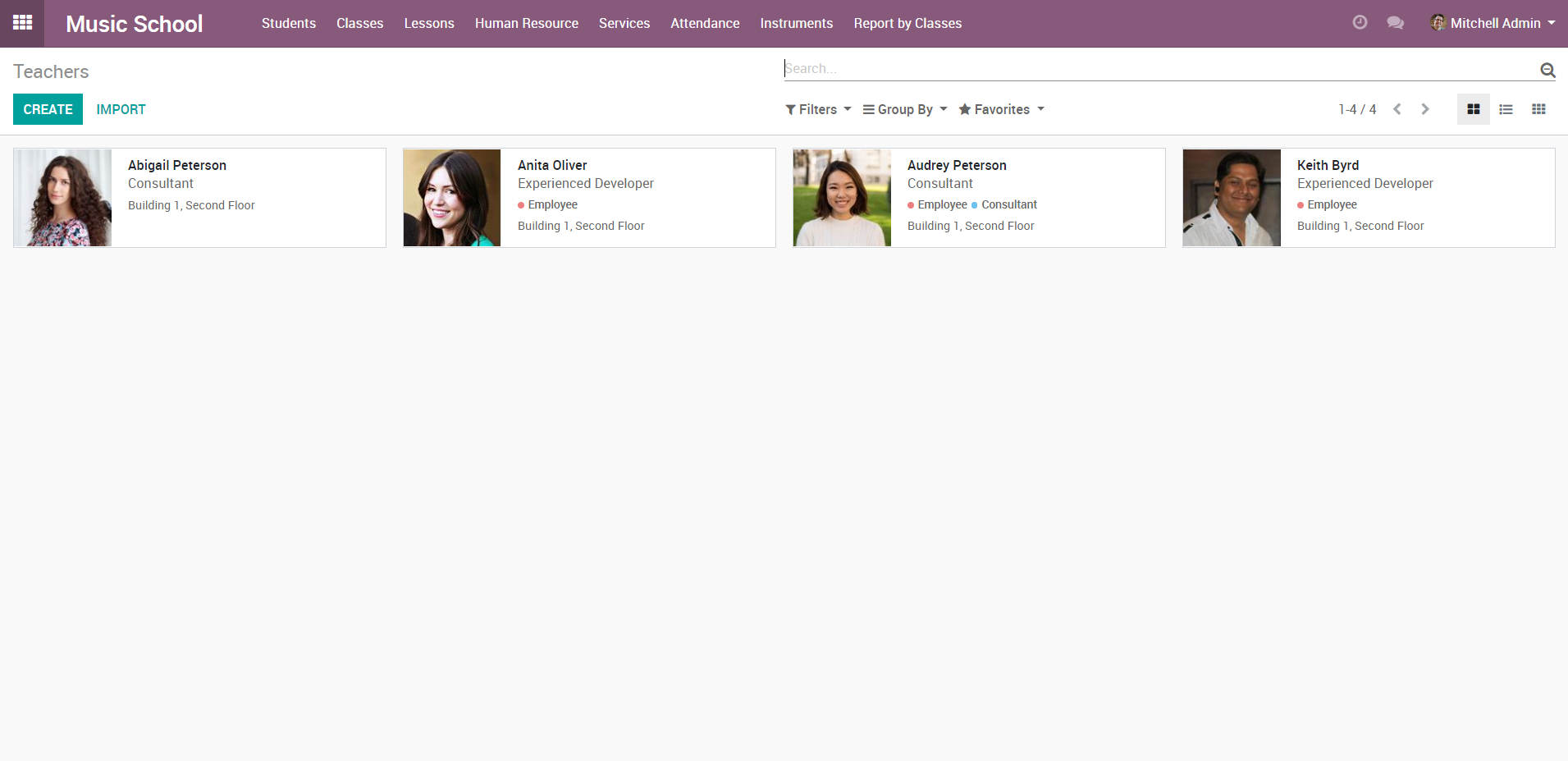This screenshot has height=761, width=1568.
Task: Go to previous page of teachers
Action: 1397,109
